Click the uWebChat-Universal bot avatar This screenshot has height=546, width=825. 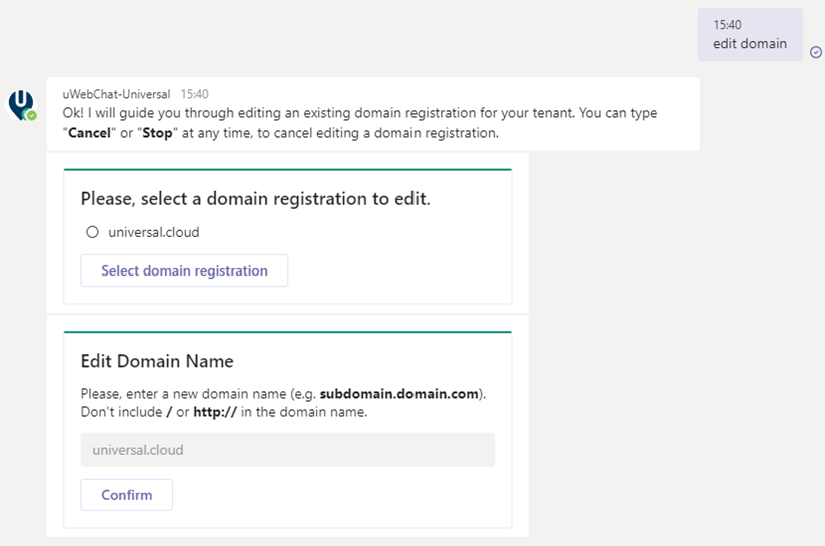tap(21, 104)
